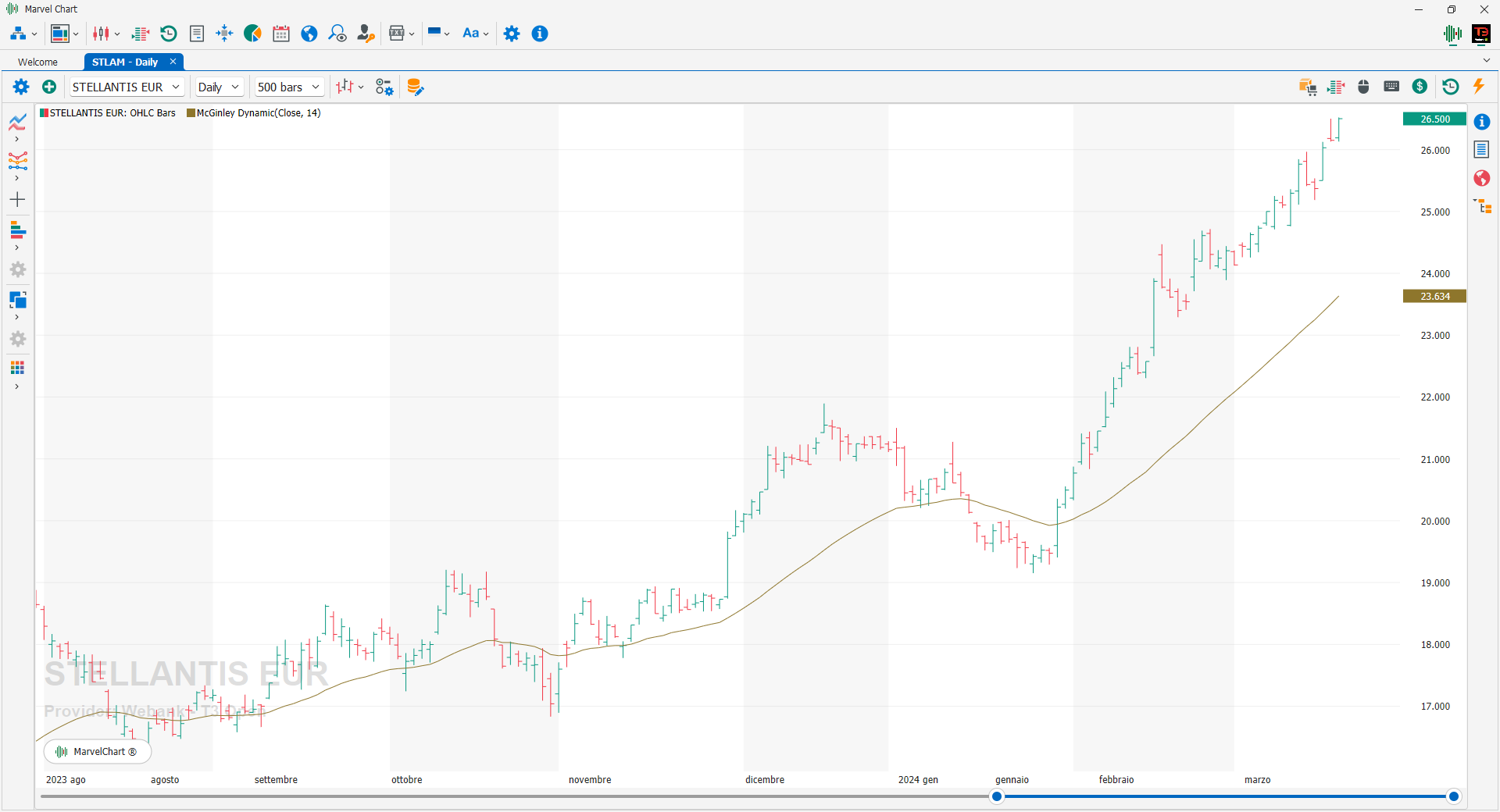This screenshot has height=812, width=1500.
Task: Open the Daily timeframe dropdown
Action: (218, 87)
